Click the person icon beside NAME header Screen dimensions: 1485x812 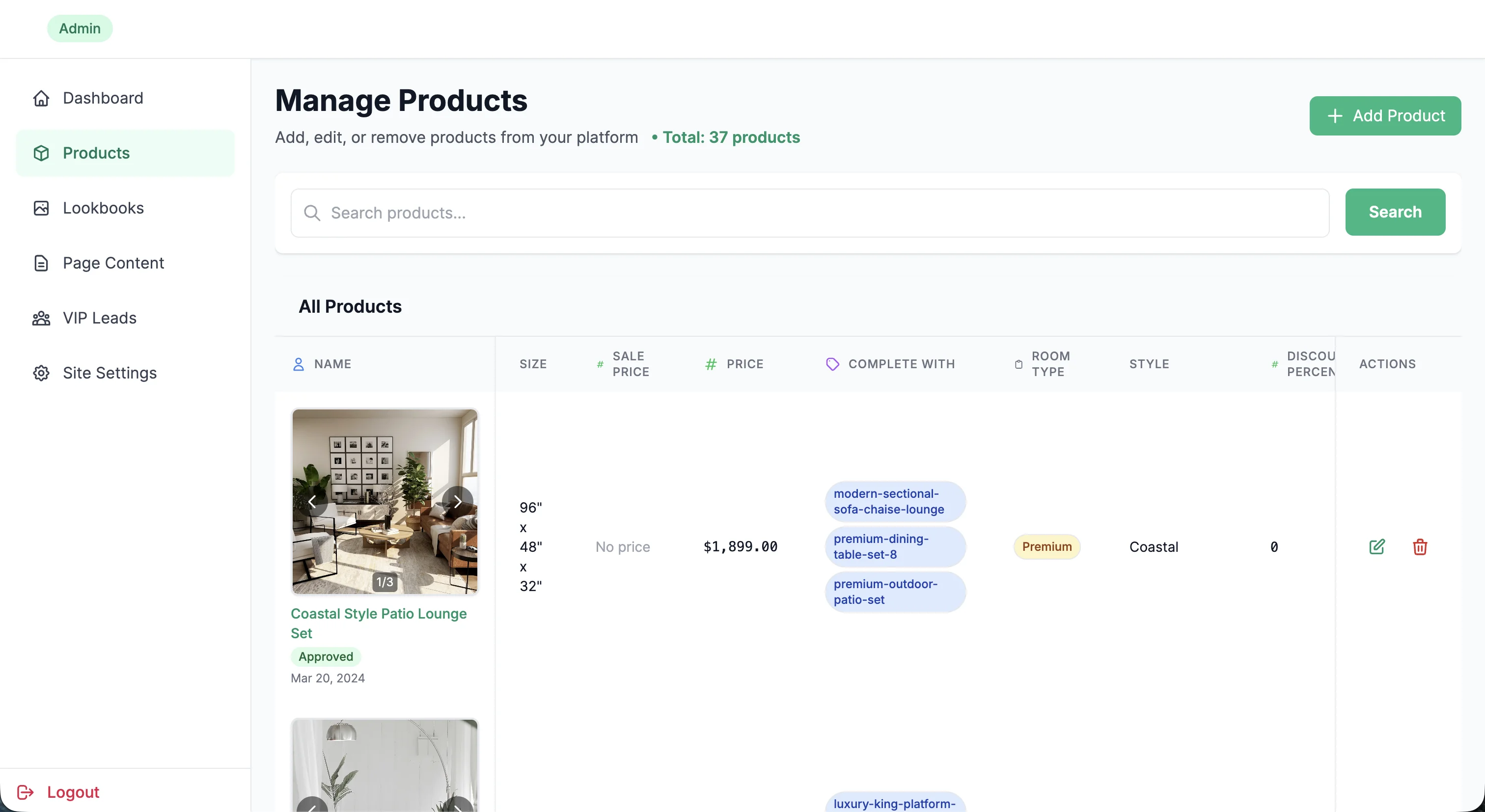point(299,364)
